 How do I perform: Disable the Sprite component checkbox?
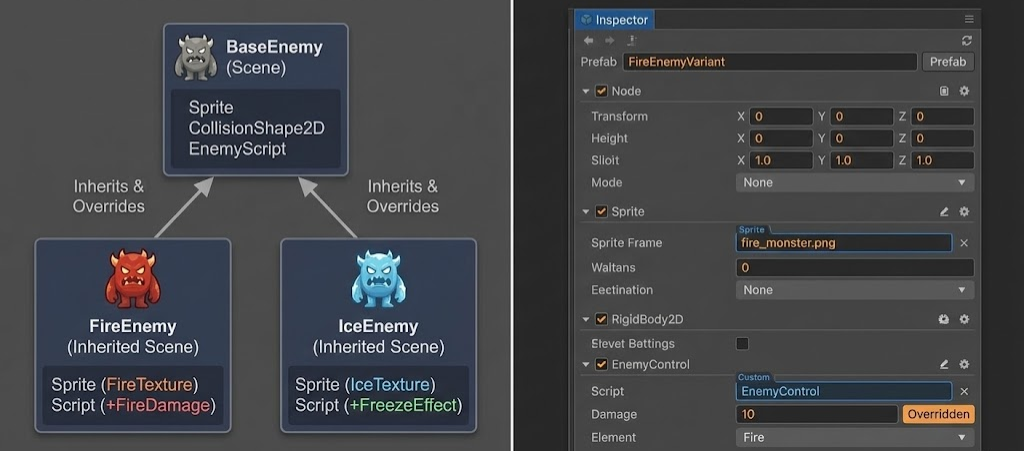pyautogui.click(x=601, y=212)
